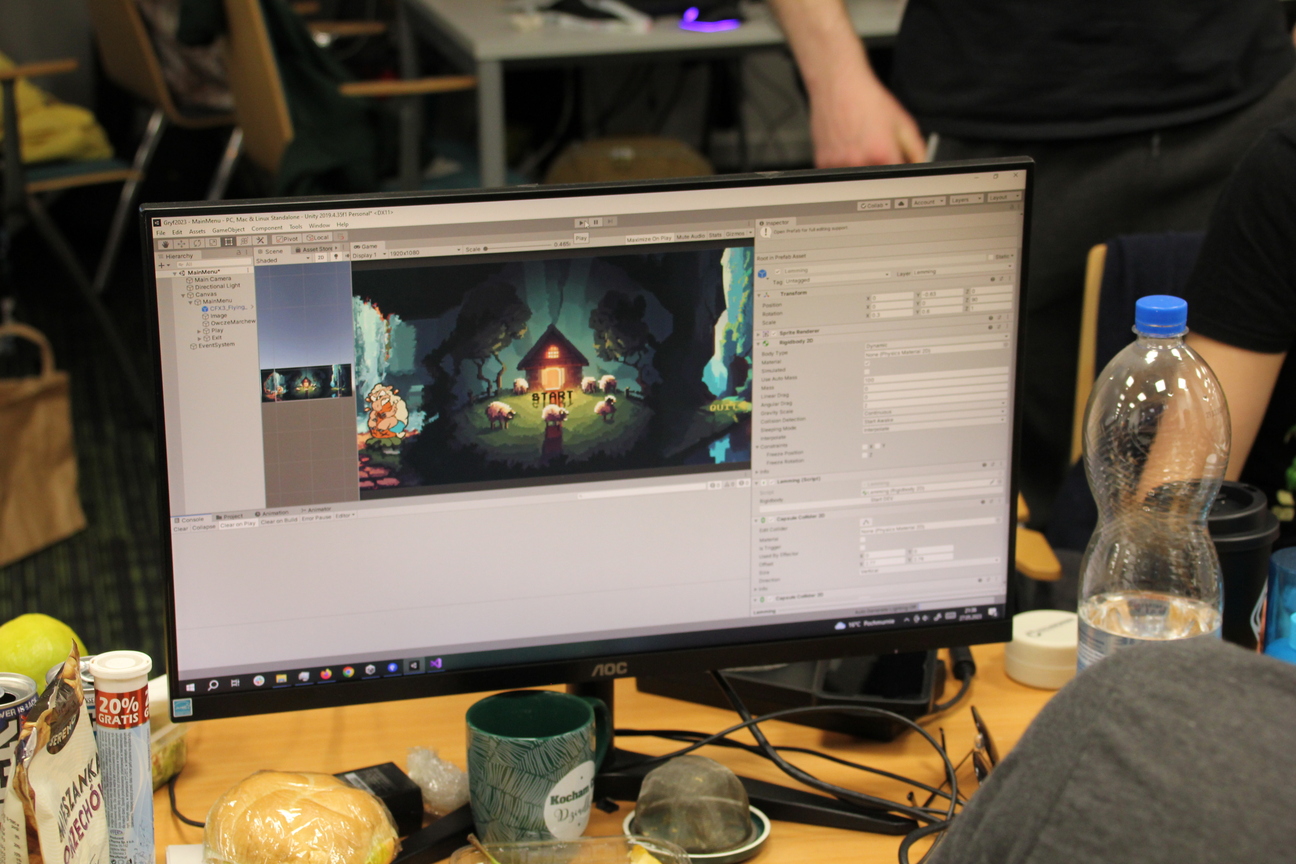Click Collapse in the Console toolbar
The image size is (1296, 864).
pos(204,527)
